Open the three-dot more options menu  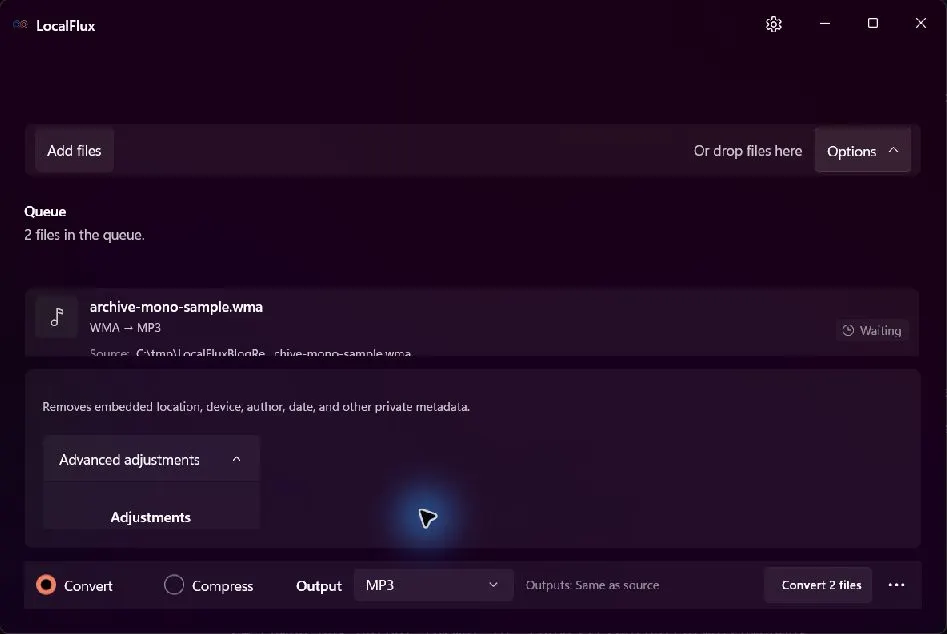[896, 585]
